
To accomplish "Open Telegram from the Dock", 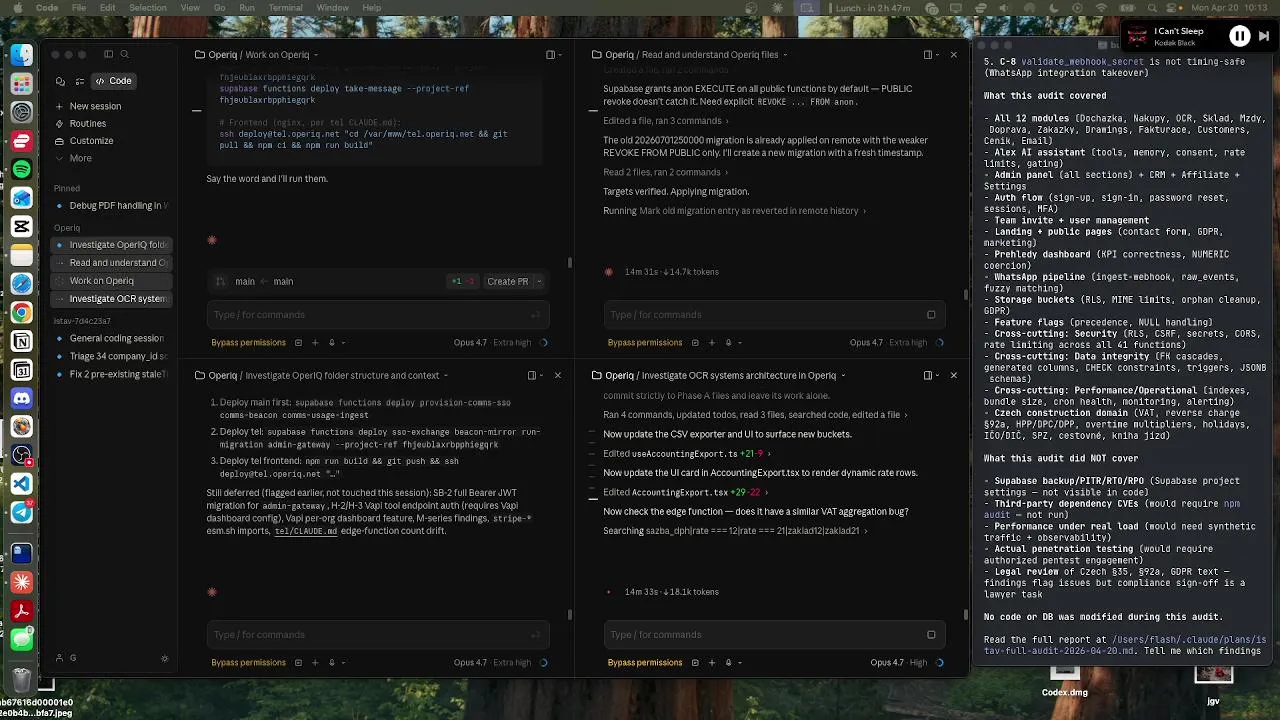I will [21, 513].
